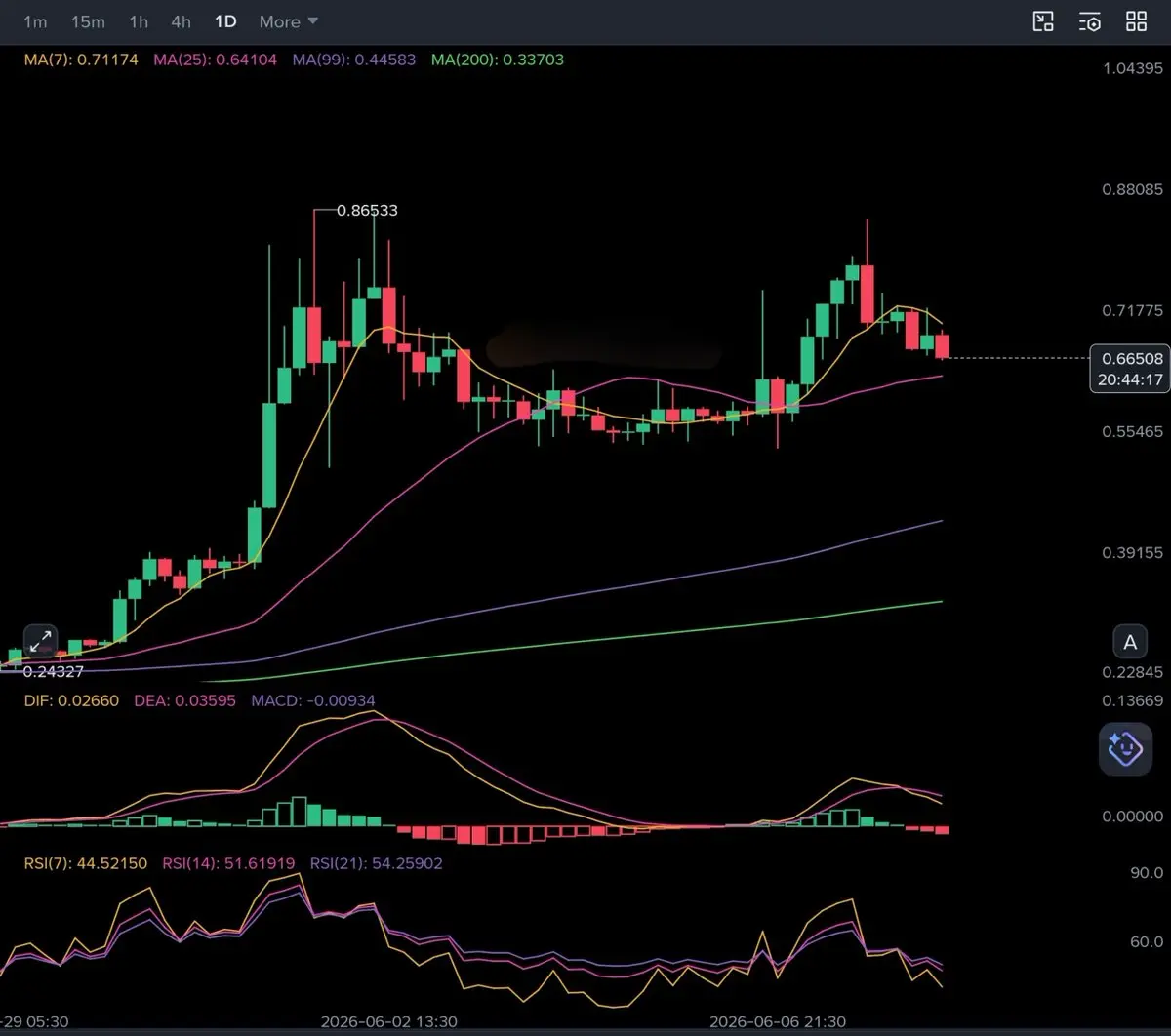This screenshot has height=1036, width=1171.
Task: Click the 1.04395 price axis label
Action: point(1132,68)
